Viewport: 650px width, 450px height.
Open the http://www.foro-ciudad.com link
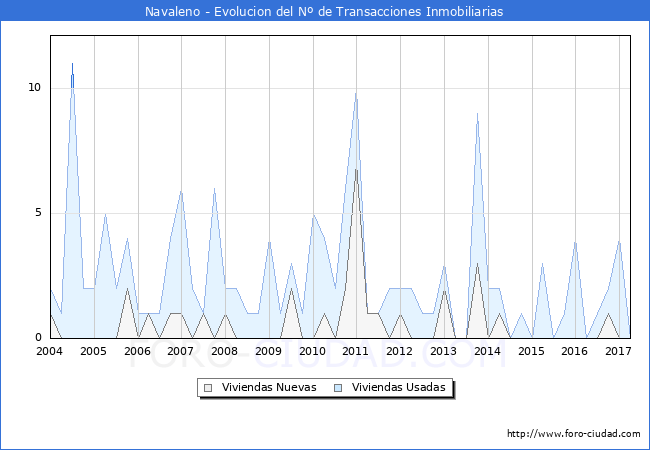coord(574,433)
